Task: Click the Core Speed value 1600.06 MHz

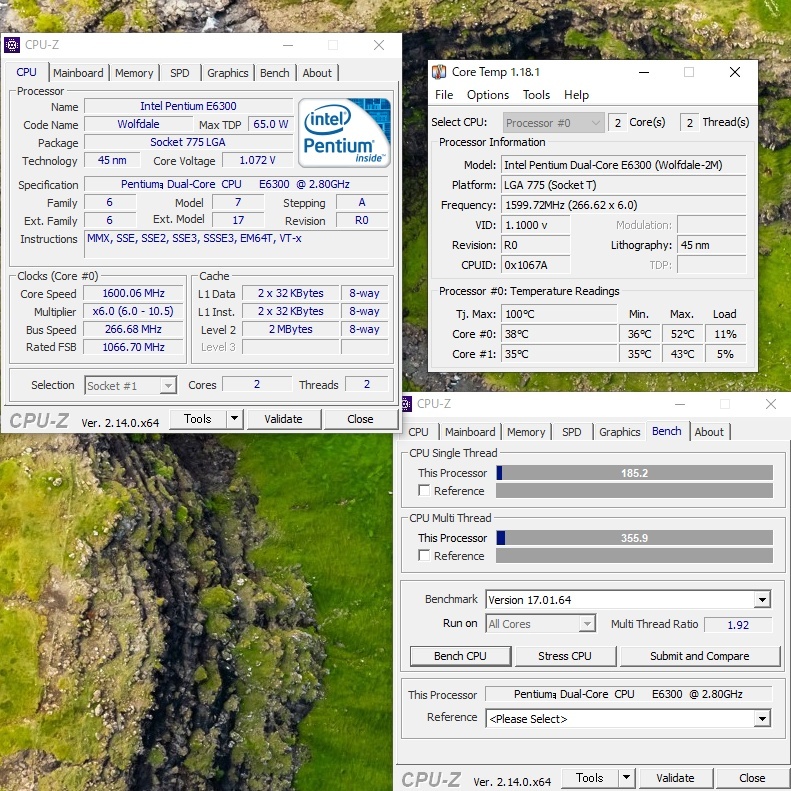Action: coord(134,293)
